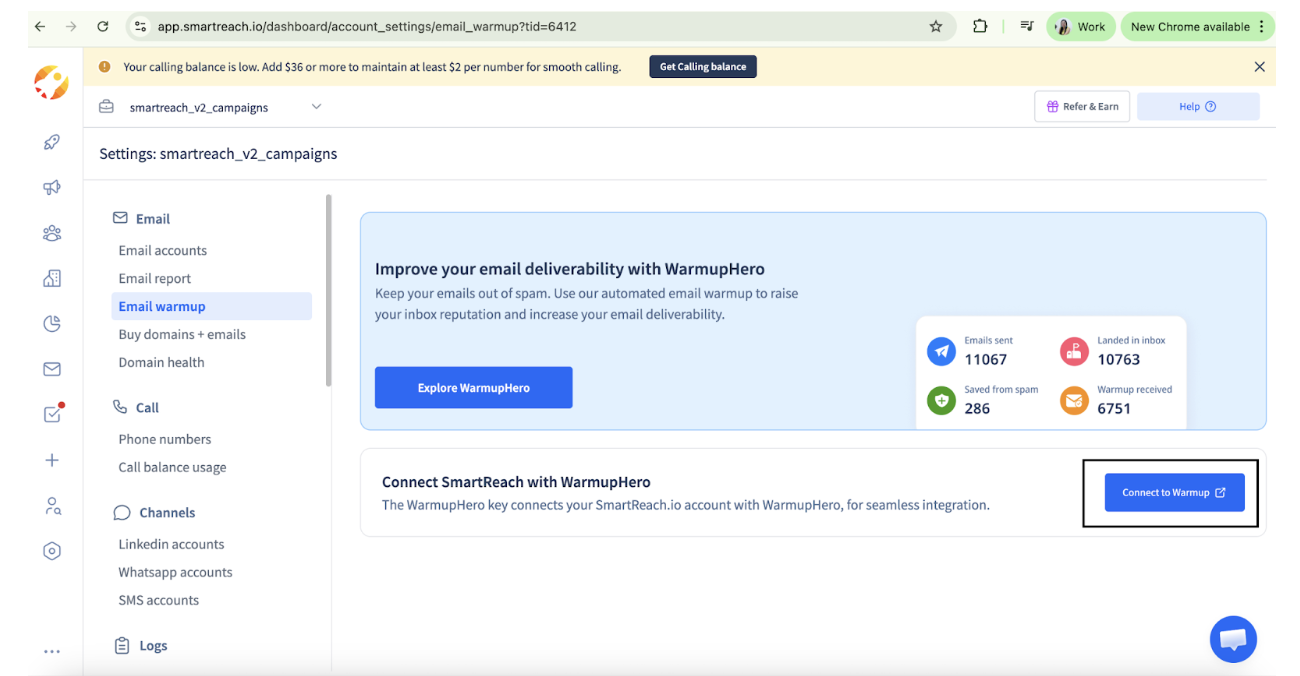1300x676 pixels.
Task: Click the Warmup received 6751 stat
Action: [1116, 400]
